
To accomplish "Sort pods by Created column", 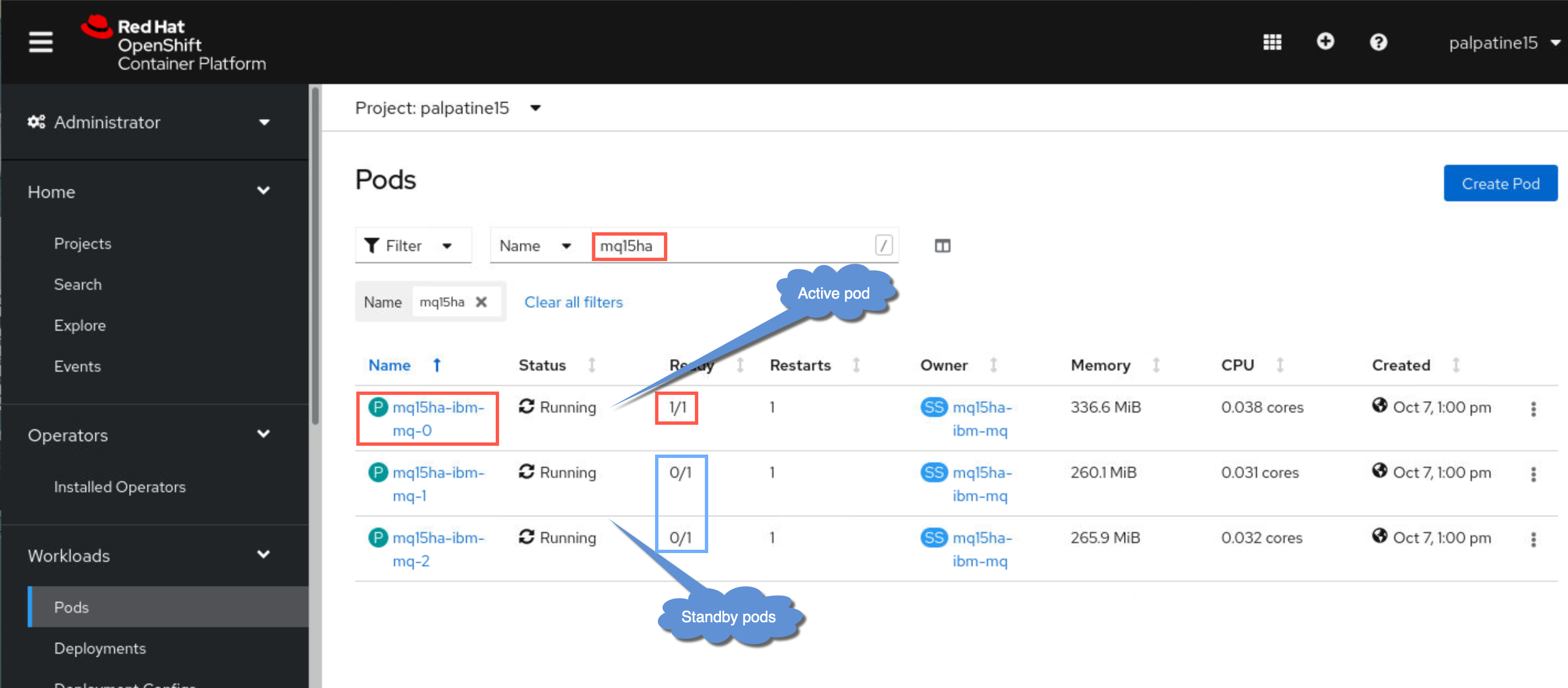I will pos(1455,365).
